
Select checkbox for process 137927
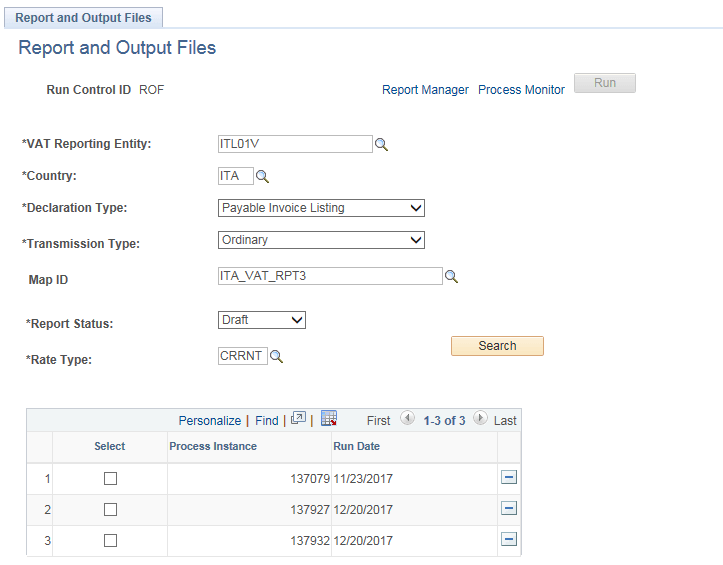110,510
